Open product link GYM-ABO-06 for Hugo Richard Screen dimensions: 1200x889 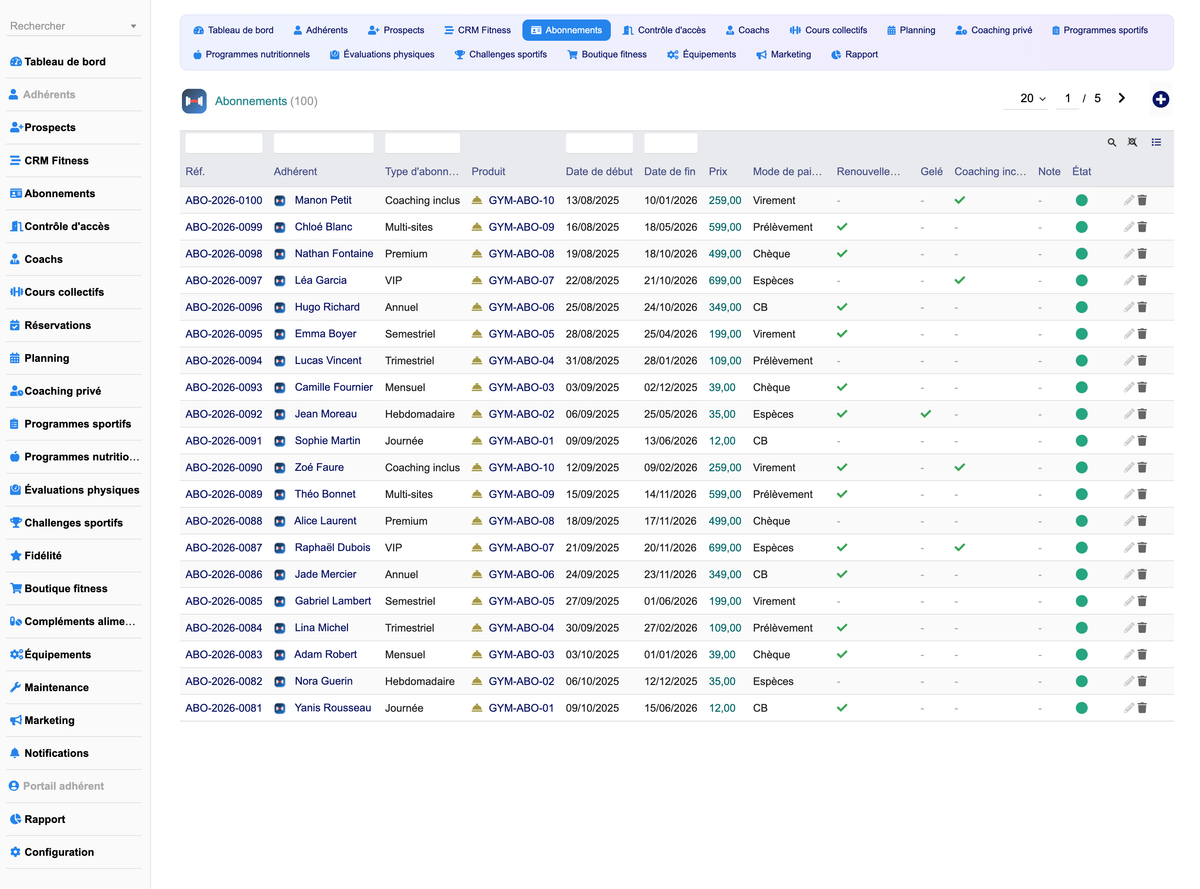(x=521, y=307)
